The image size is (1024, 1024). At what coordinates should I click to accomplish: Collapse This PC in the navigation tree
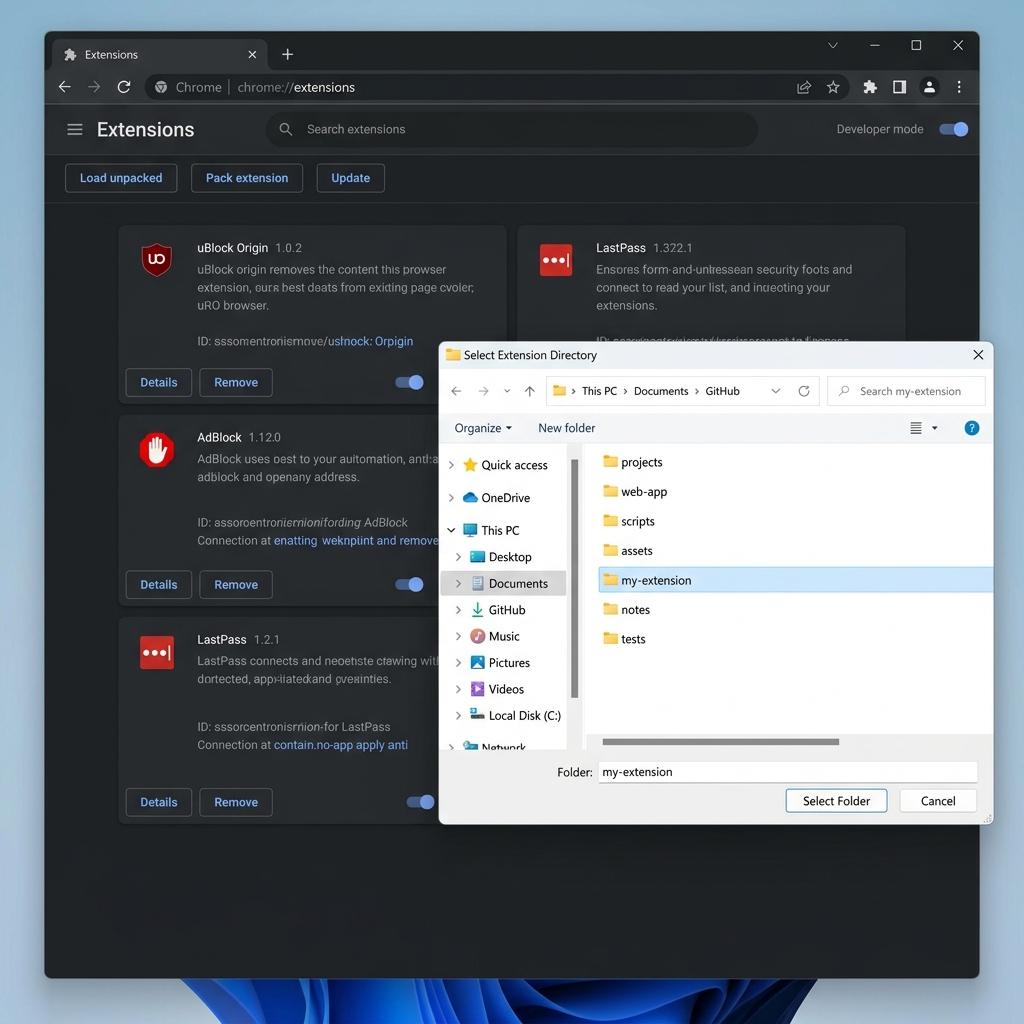coord(451,530)
